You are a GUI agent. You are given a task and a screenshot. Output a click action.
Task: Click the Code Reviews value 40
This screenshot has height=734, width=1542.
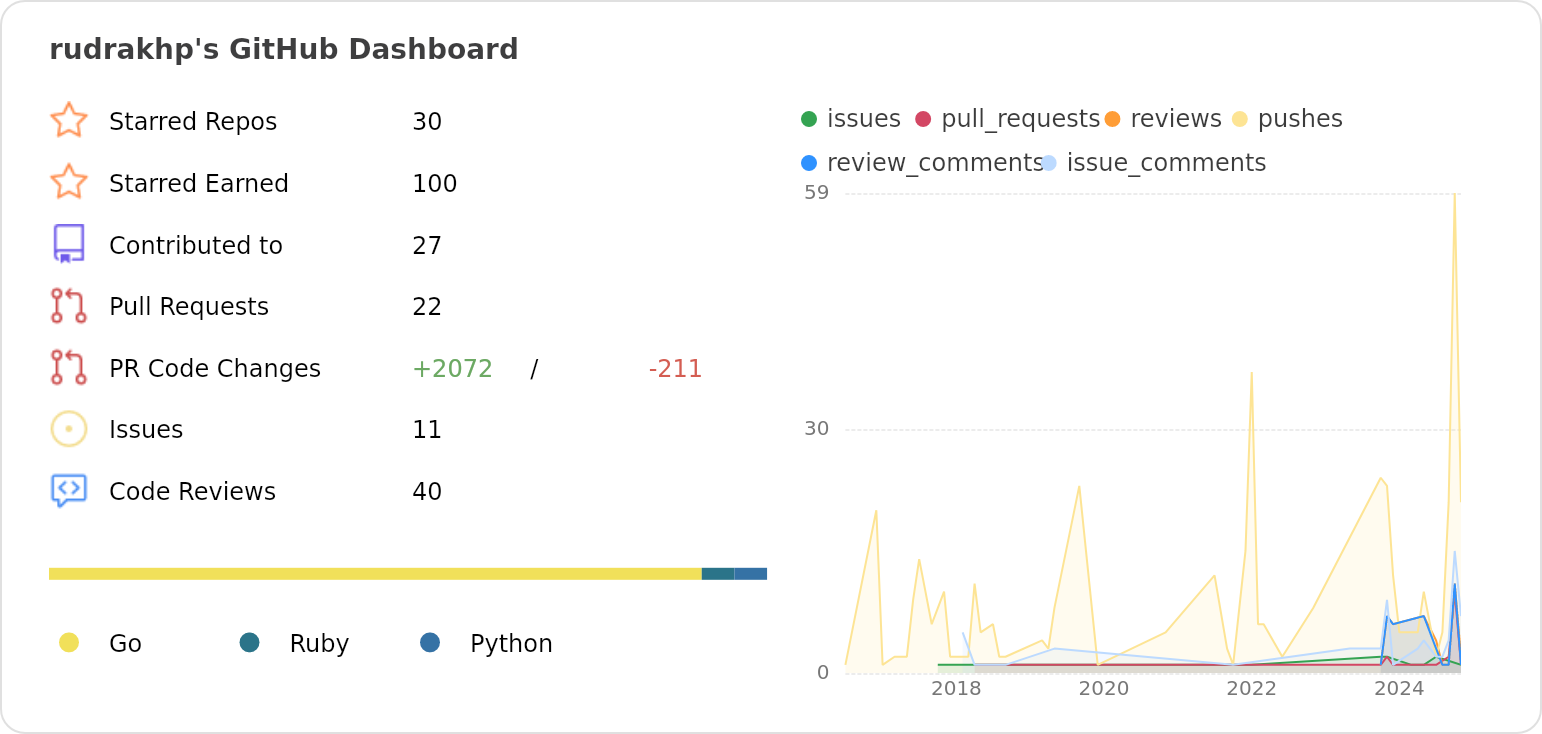pos(427,492)
